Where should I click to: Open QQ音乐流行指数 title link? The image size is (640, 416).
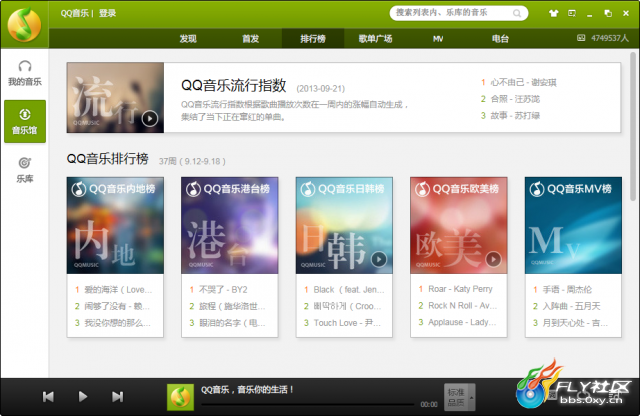233,85
